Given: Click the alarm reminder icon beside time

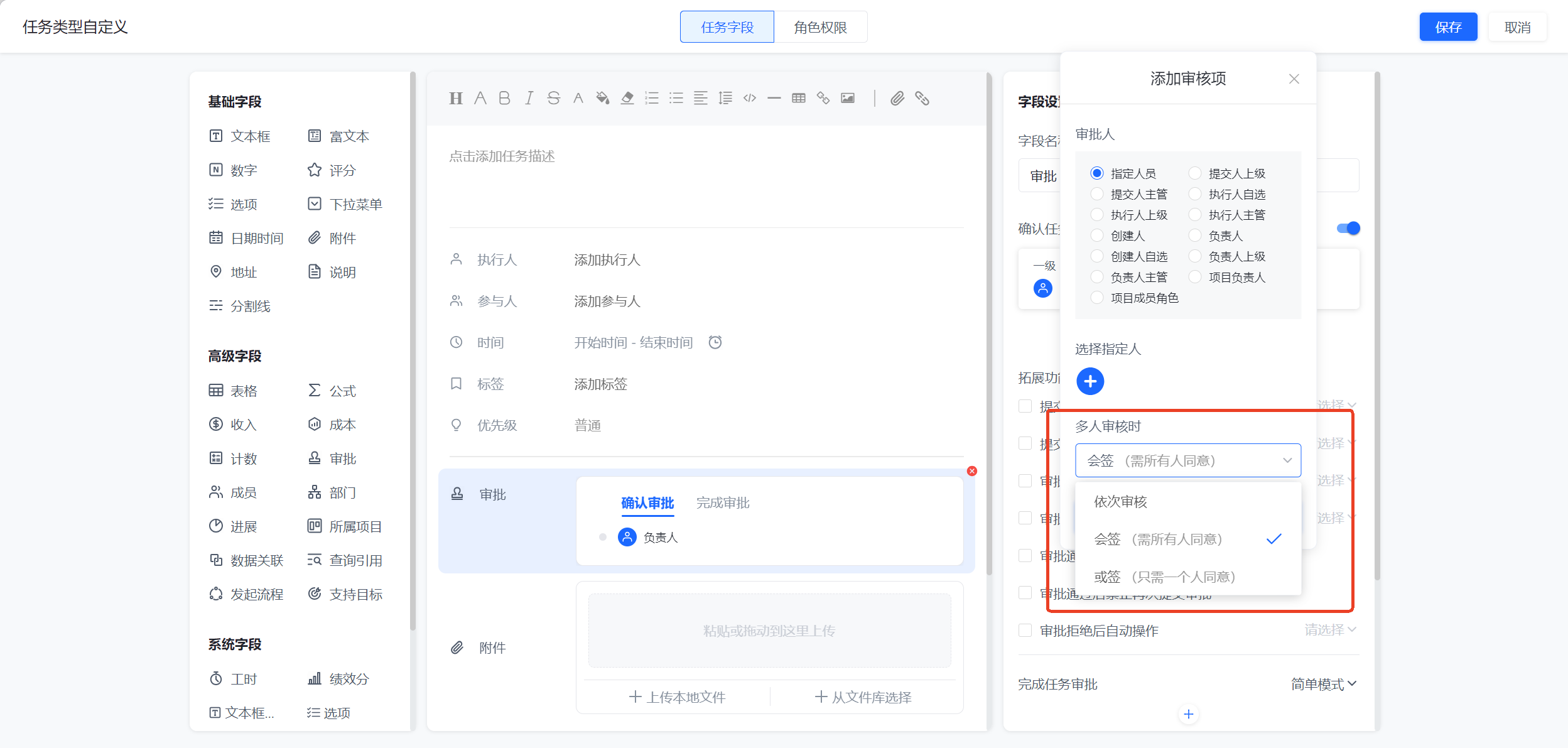Looking at the screenshot, I should 715,342.
